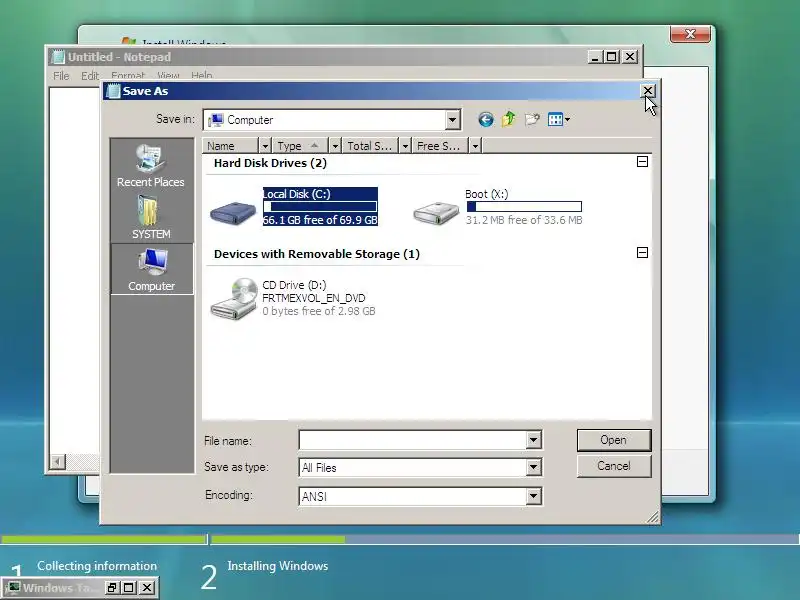Maximize the Notepad window
This screenshot has height=600, width=800.
612,57
